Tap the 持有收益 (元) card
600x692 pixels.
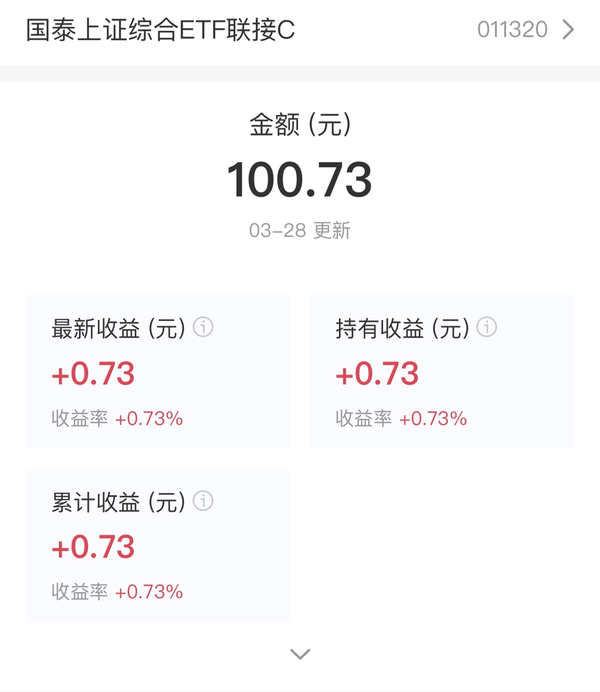[x=442, y=372]
